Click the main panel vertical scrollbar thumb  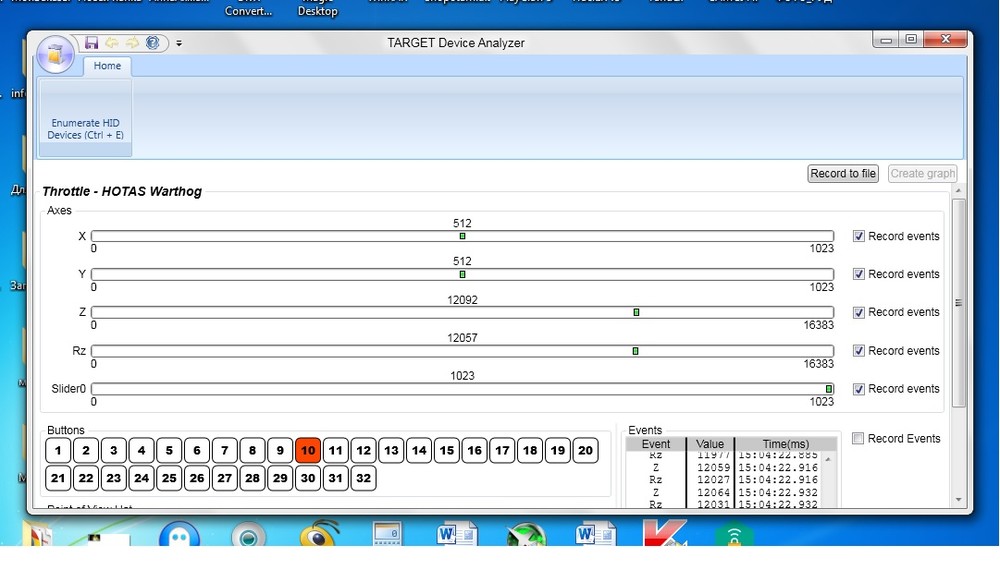[x=958, y=303]
